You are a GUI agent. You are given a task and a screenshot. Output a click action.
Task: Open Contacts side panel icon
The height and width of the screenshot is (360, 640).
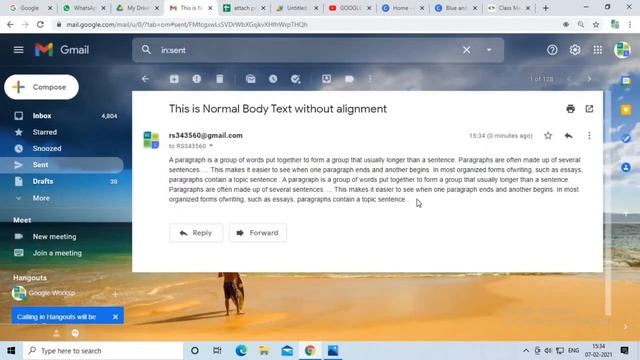click(x=626, y=167)
